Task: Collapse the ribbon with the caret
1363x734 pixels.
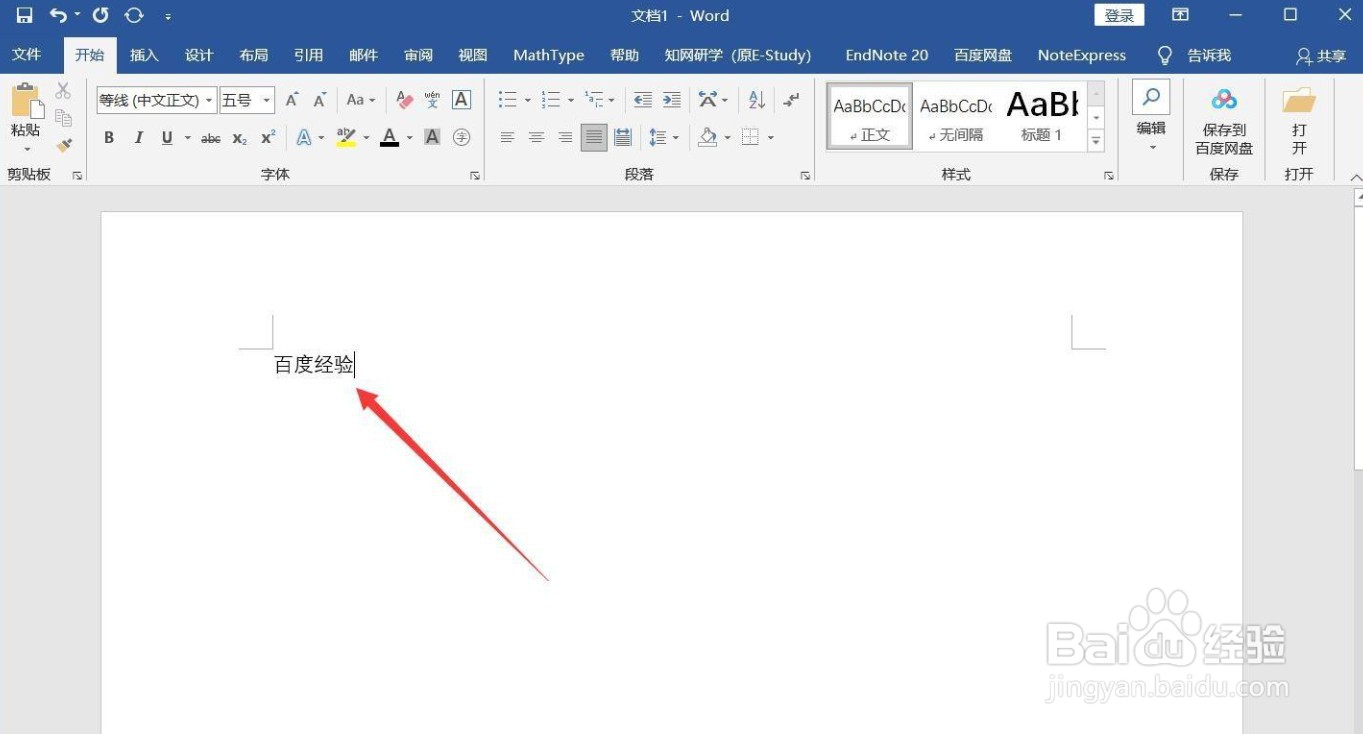Action: pos(1355,177)
